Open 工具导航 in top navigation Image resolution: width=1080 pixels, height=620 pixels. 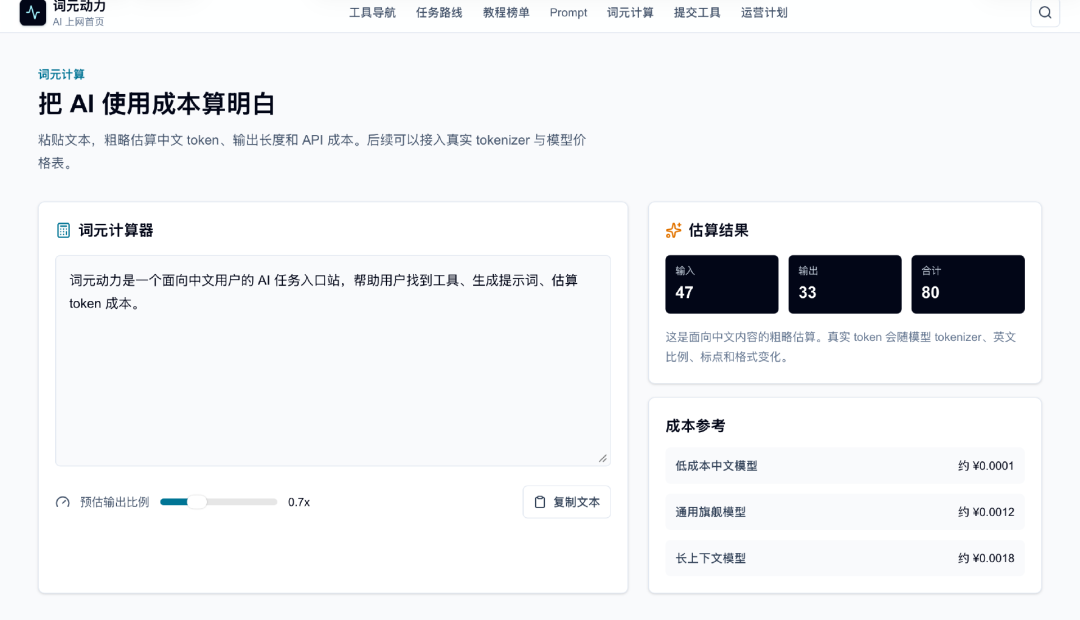(x=372, y=12)
